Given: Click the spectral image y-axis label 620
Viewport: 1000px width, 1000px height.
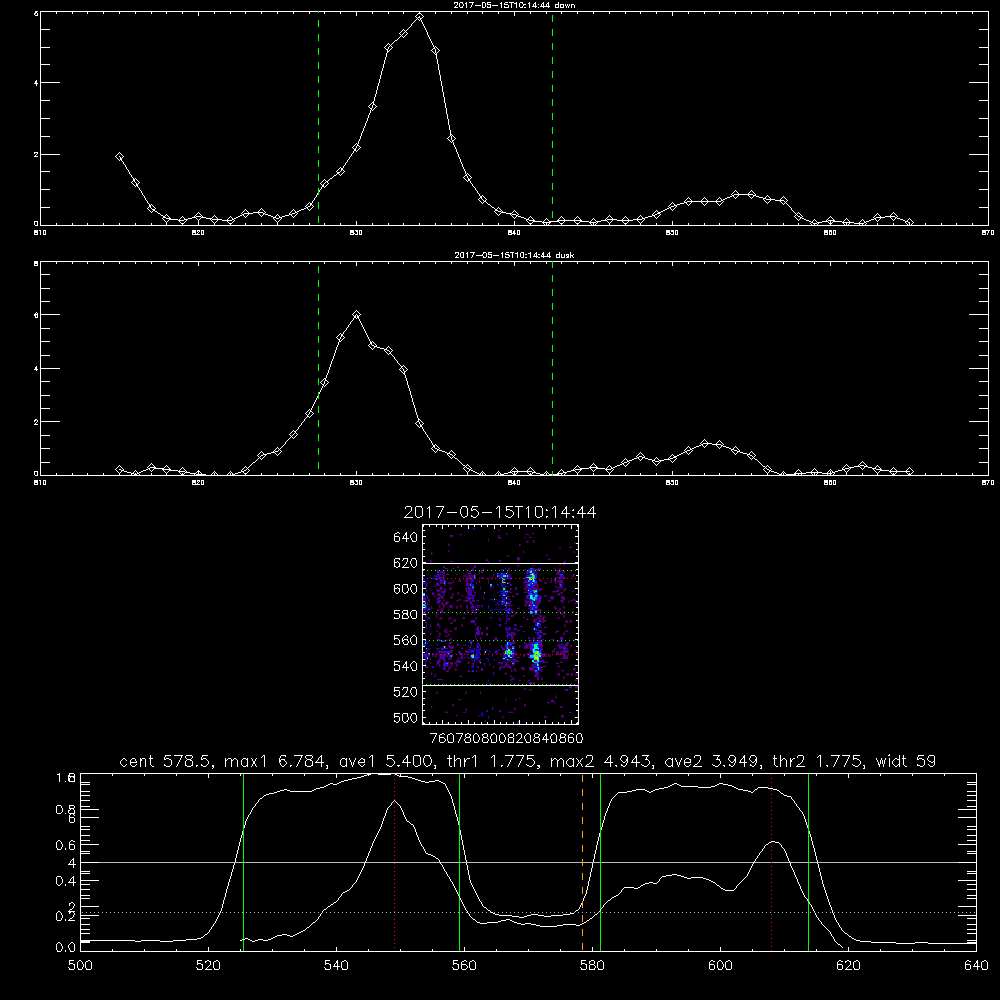Looking at the screenshot, I should (405, 563).
